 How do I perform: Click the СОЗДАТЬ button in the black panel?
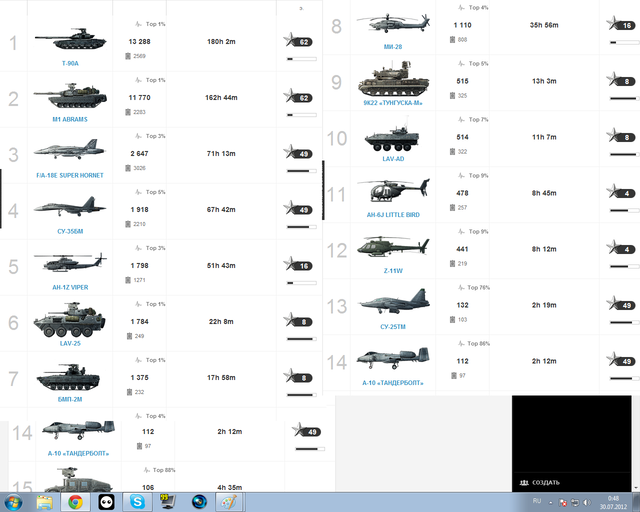[540, 483]
